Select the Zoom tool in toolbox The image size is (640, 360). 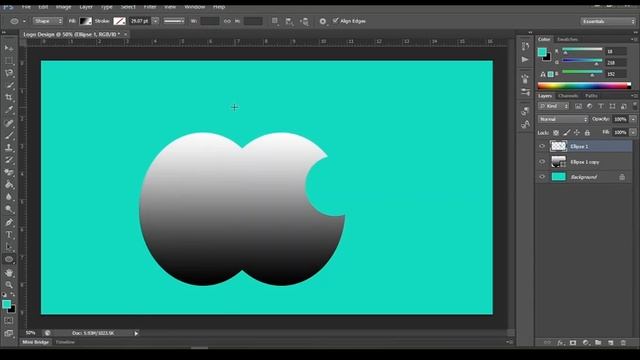pos(9,285)
